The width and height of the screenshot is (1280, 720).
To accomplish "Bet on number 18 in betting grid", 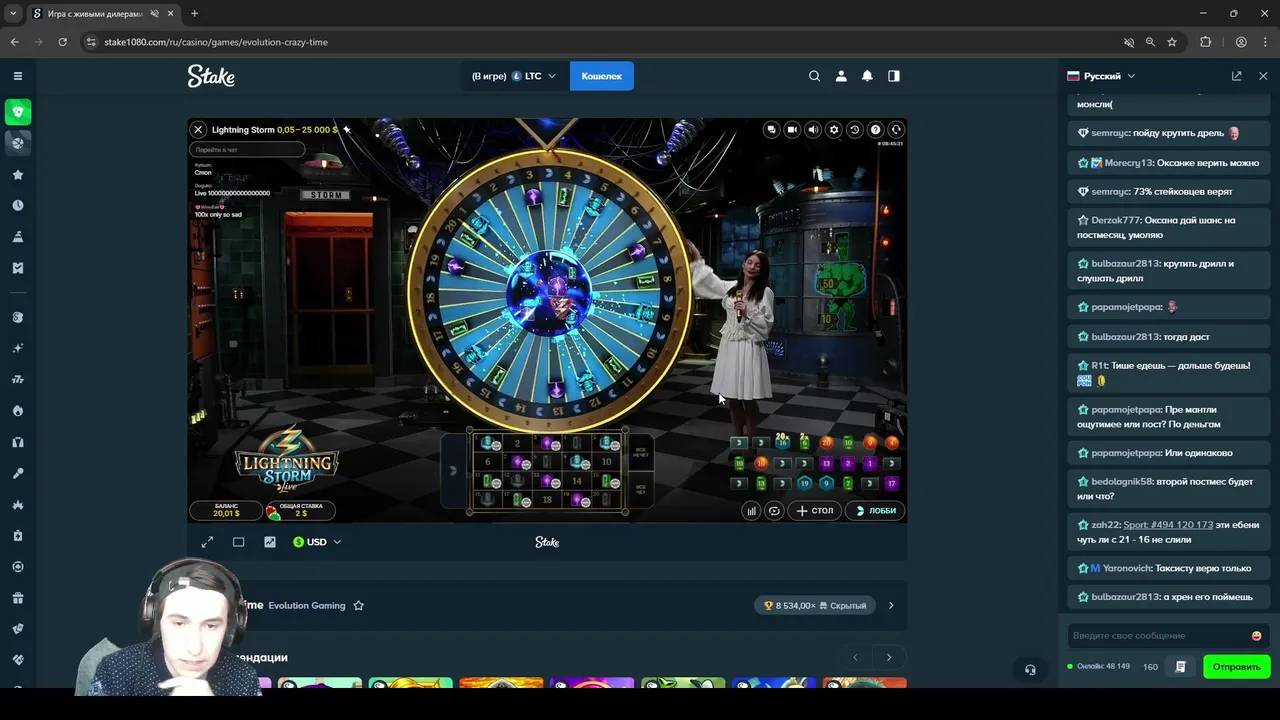I will pos(547,499).
